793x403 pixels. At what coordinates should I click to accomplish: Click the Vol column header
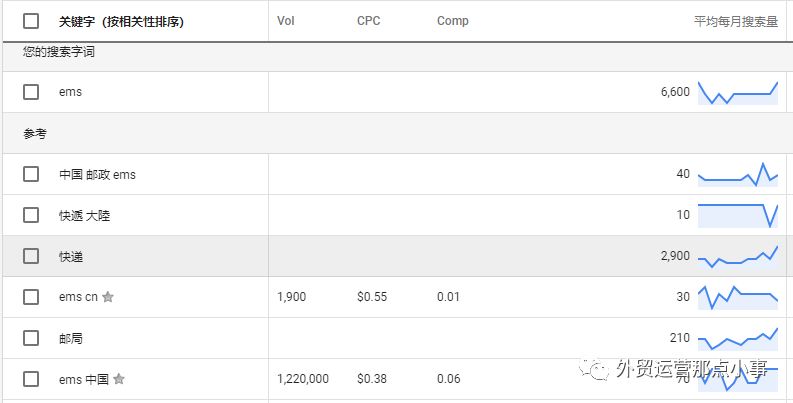[x=286, y=21]
